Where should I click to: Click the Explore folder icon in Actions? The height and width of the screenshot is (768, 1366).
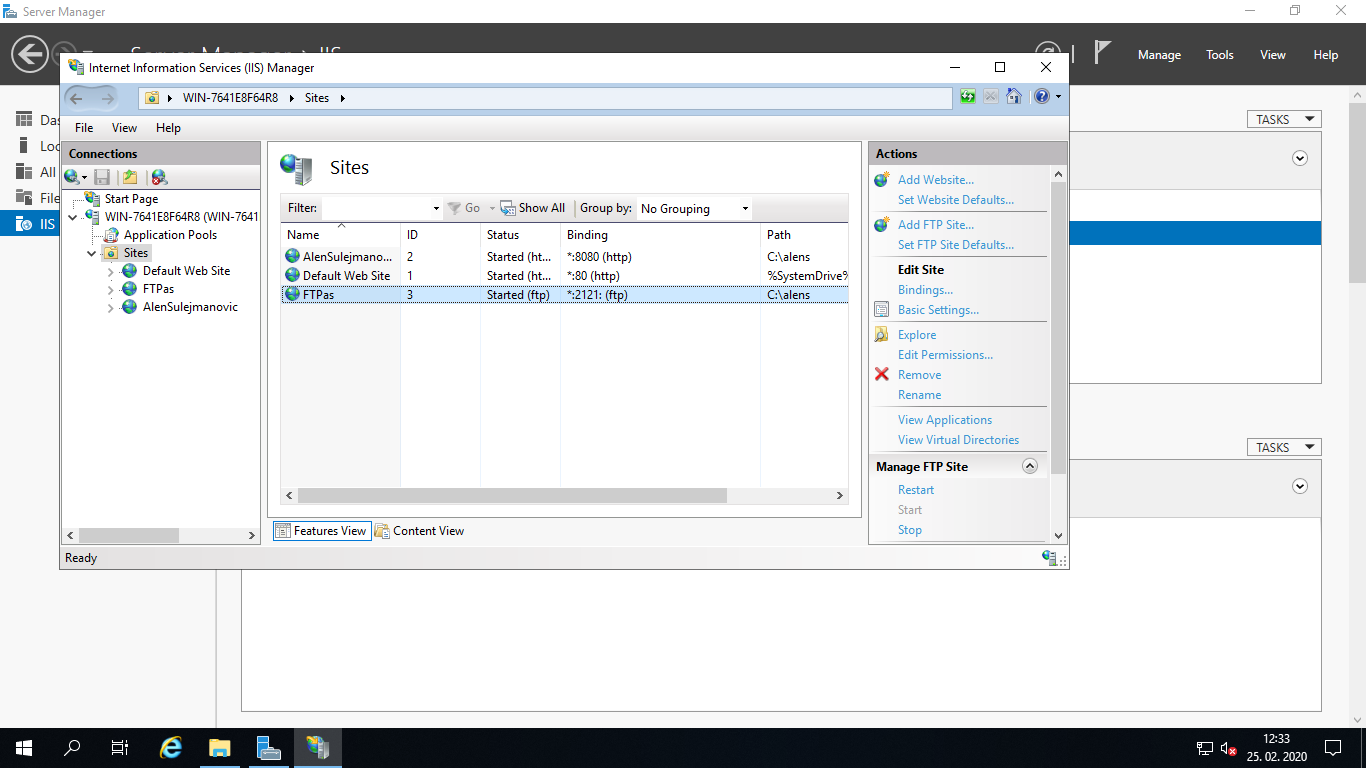click(881, 335)
